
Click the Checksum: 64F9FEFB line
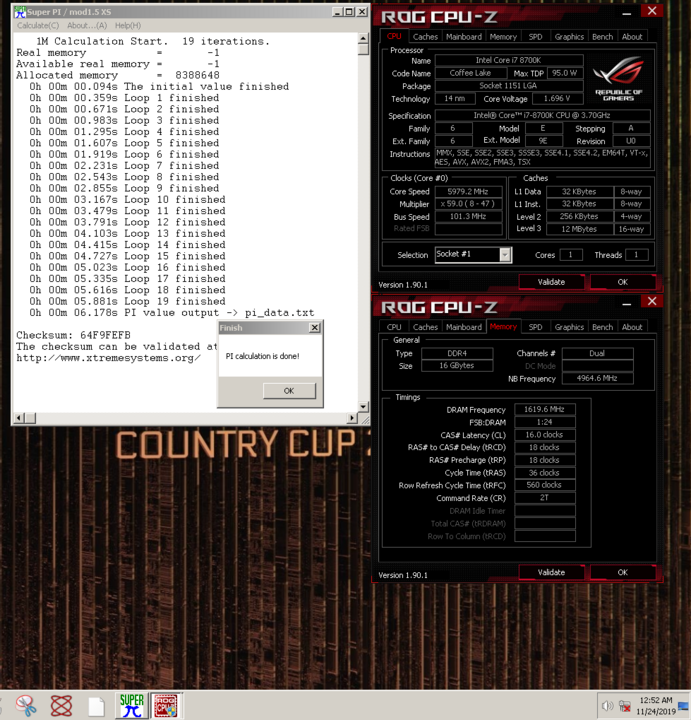click(73, 335)
